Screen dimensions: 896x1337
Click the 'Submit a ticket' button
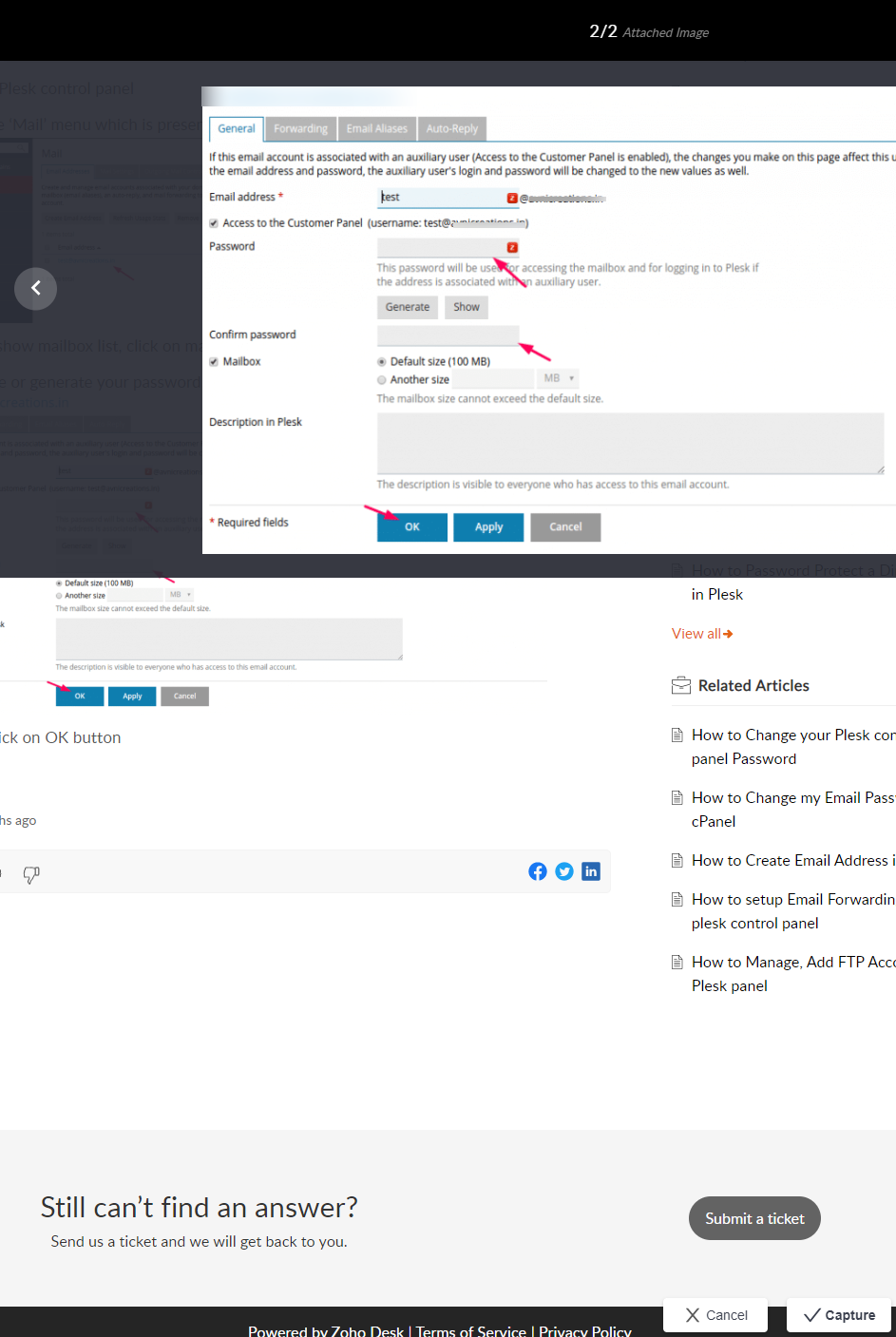[754, 1218]
